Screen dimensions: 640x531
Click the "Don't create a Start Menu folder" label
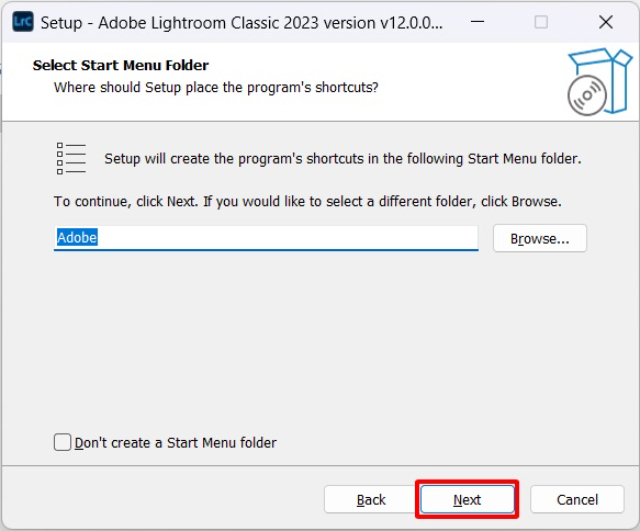[x=176, y=442]
